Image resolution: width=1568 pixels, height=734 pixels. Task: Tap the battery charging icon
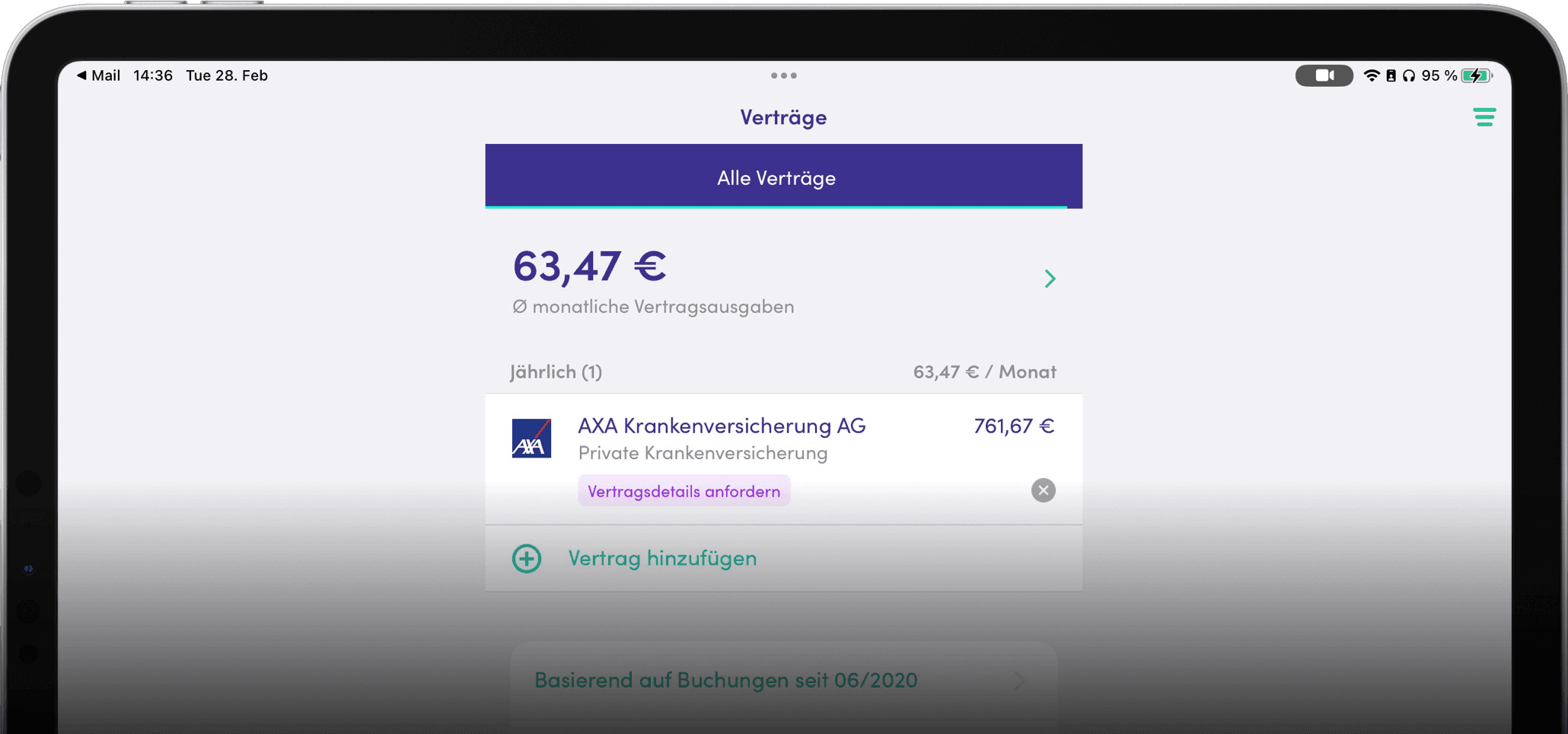click(1477, 75)
